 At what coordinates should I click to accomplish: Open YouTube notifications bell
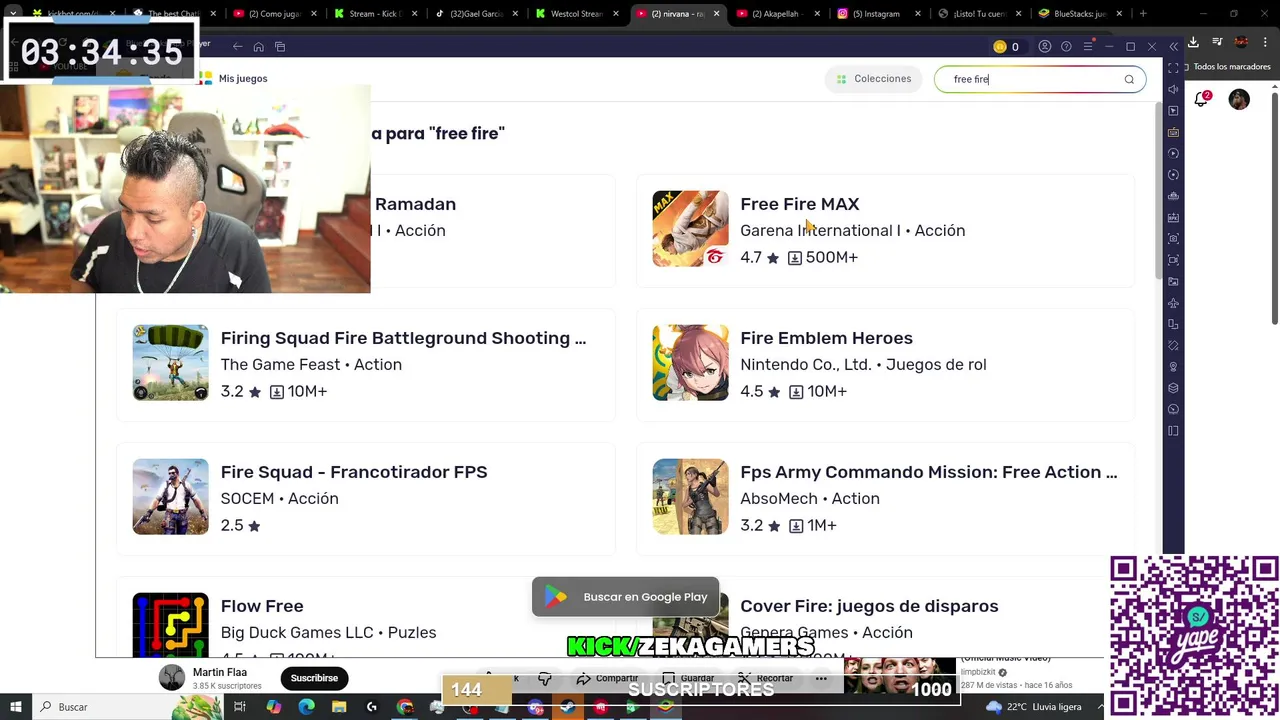click(x=1202, y=99)
